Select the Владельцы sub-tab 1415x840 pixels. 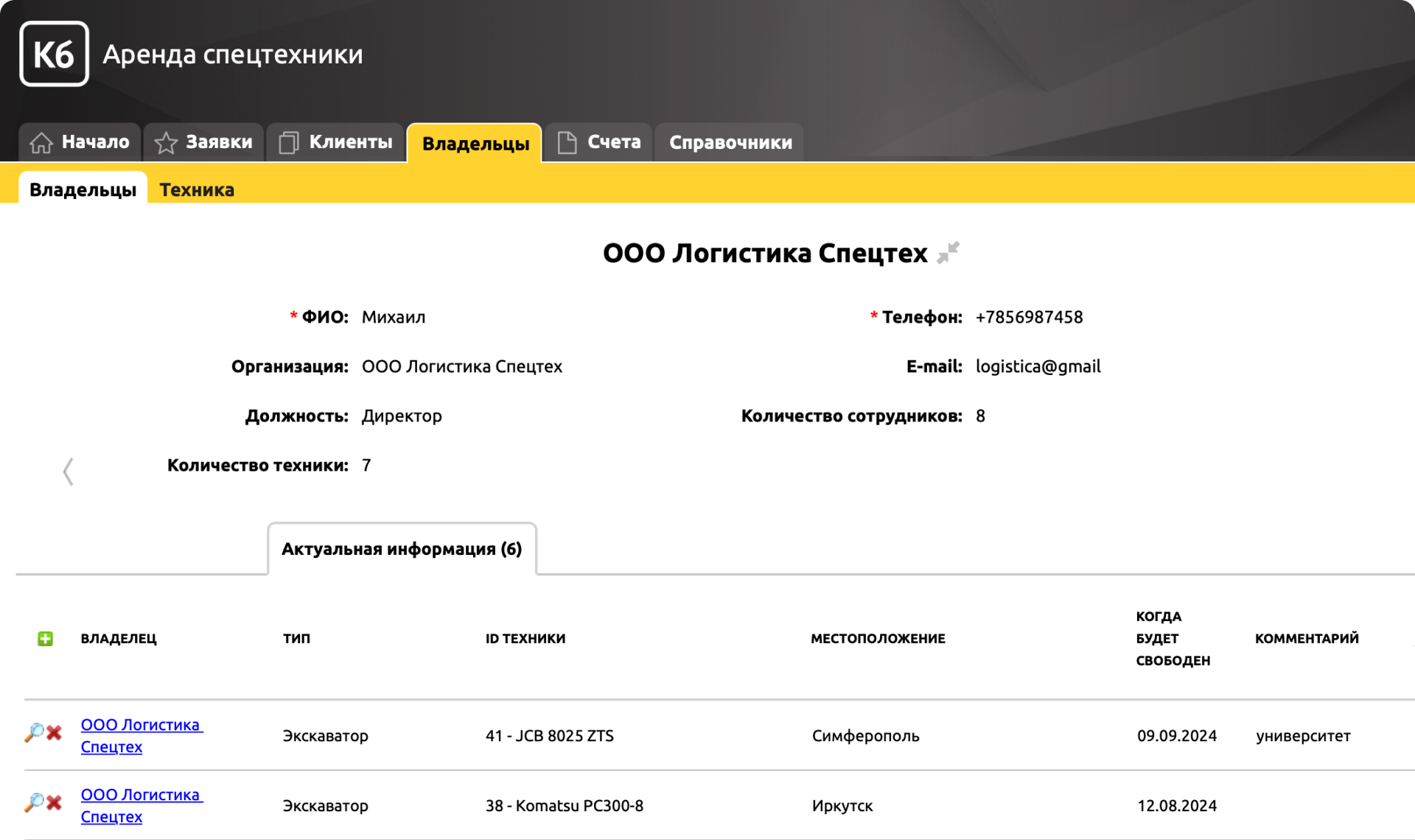coord(83,189)
